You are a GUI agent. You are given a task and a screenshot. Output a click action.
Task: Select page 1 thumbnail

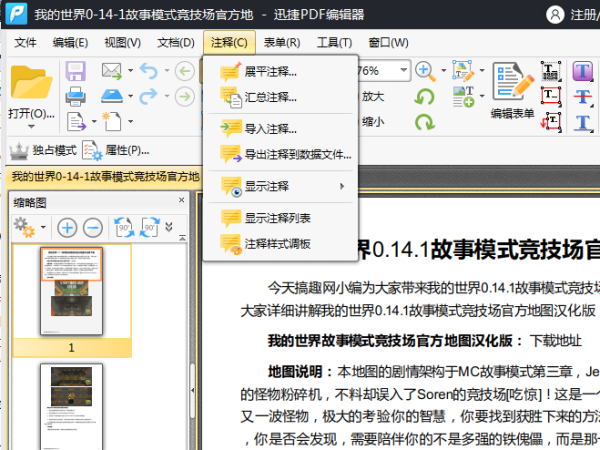71,292
